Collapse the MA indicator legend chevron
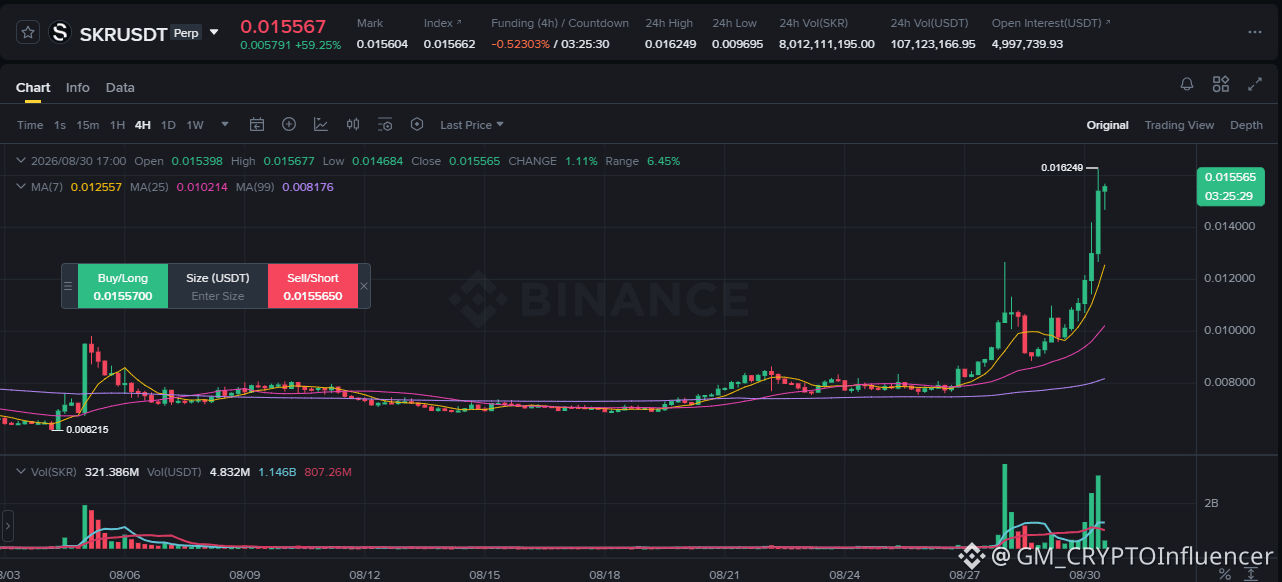Viewport: 1282px width, 582px height. coord(22,187)
